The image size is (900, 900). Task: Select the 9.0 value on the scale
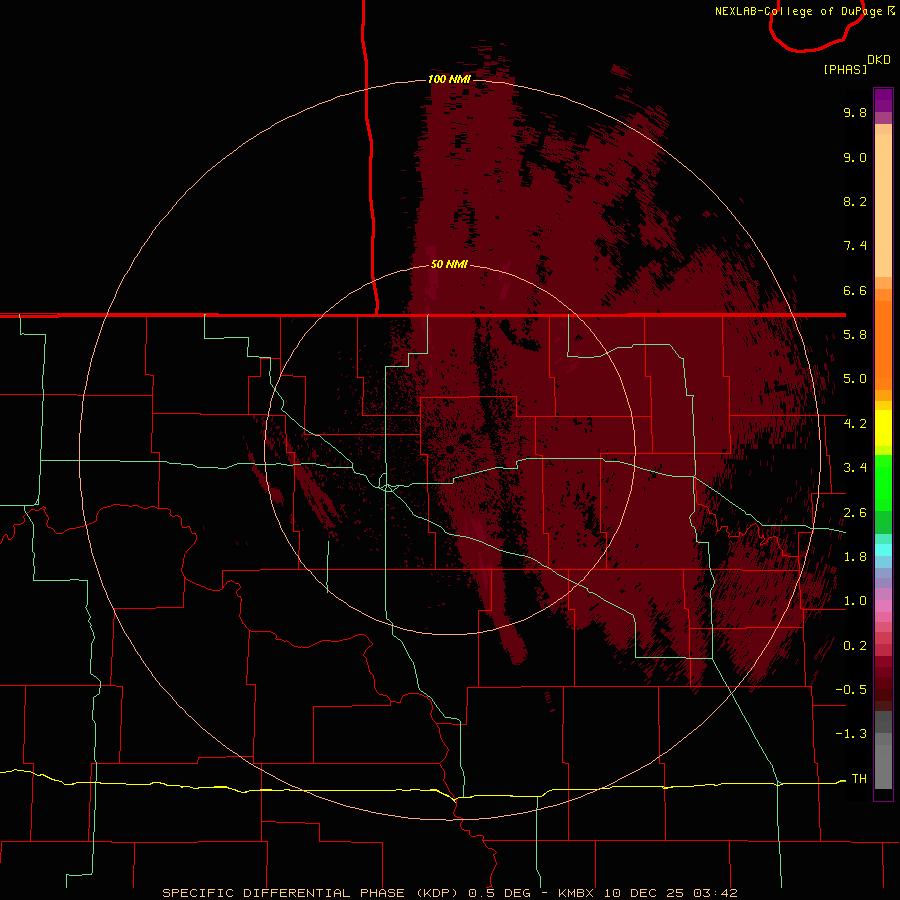[x=855, y=157]
